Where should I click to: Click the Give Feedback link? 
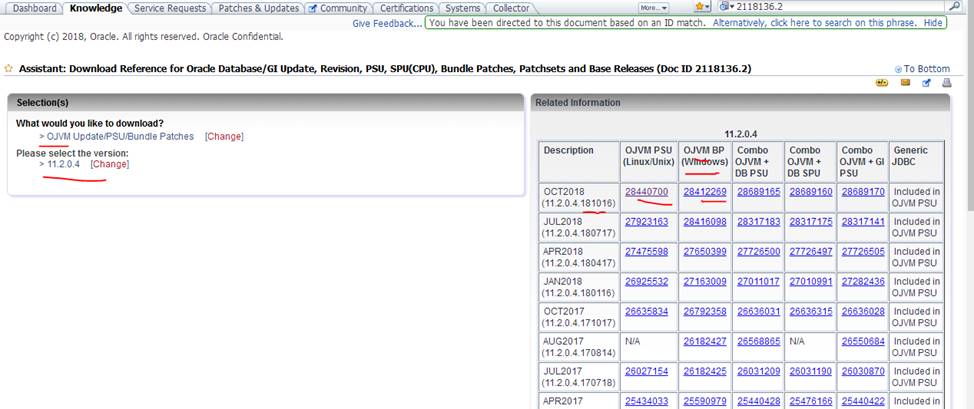coord(387,23)
